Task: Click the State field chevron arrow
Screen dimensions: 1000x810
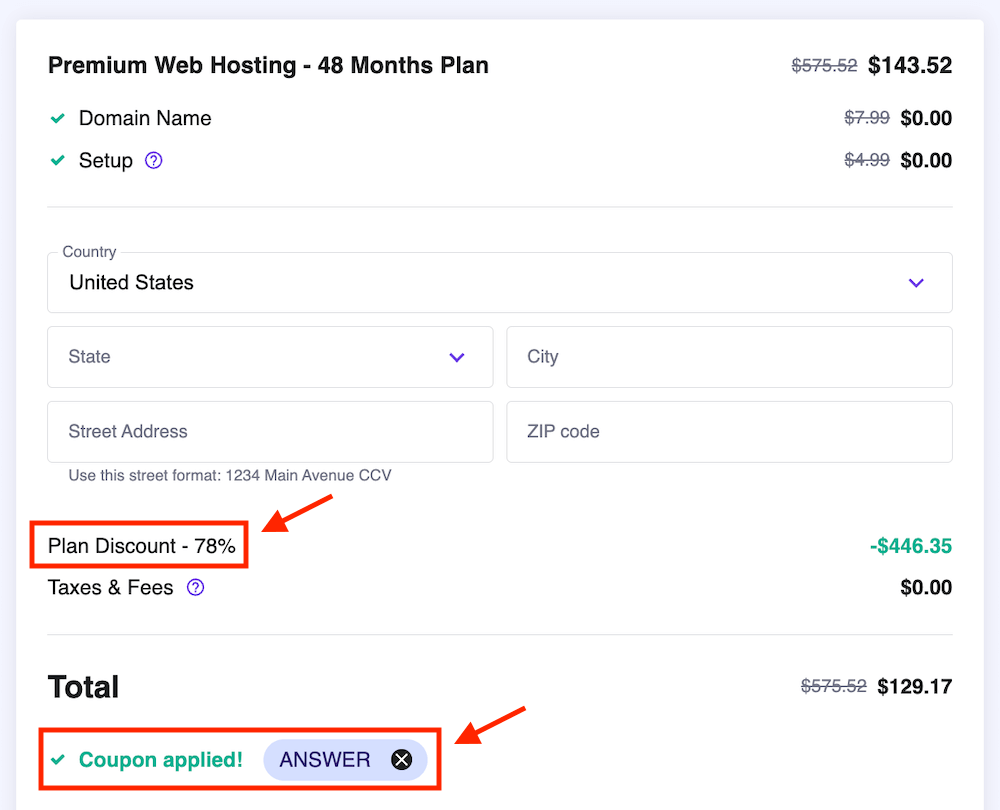Action: point(457,357)
